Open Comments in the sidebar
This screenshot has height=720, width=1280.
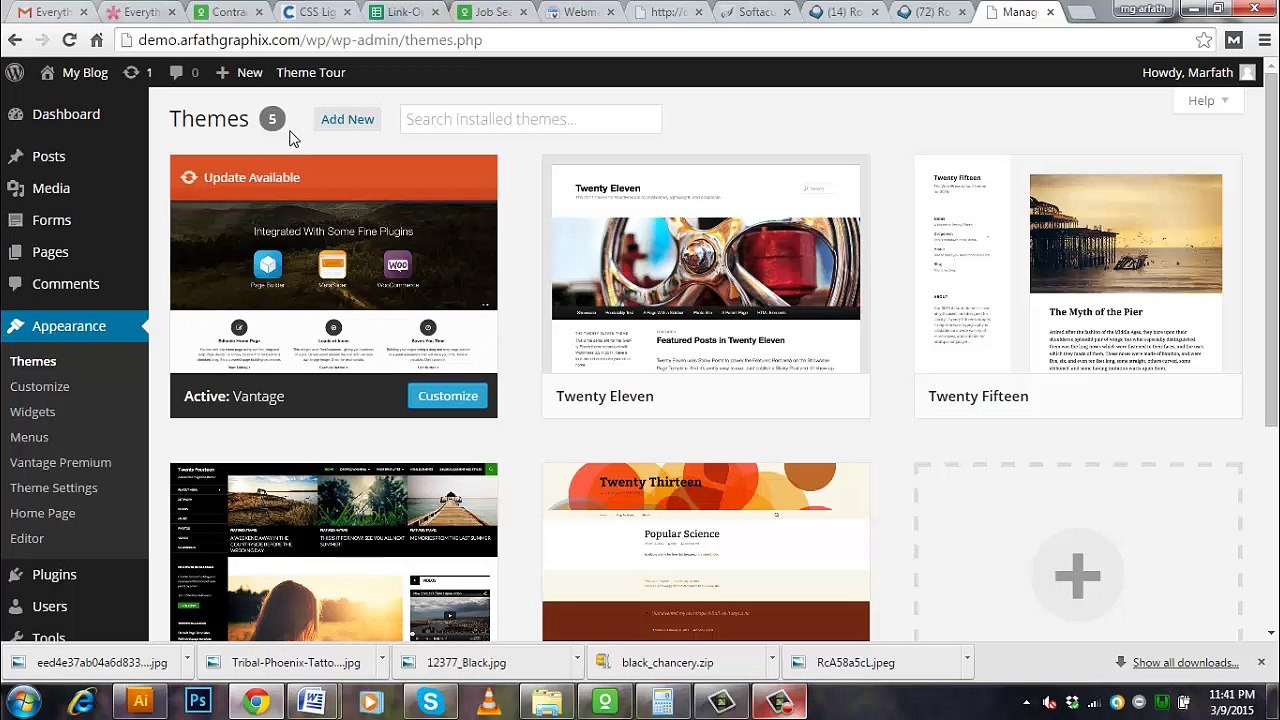click(x=74, y=284)
